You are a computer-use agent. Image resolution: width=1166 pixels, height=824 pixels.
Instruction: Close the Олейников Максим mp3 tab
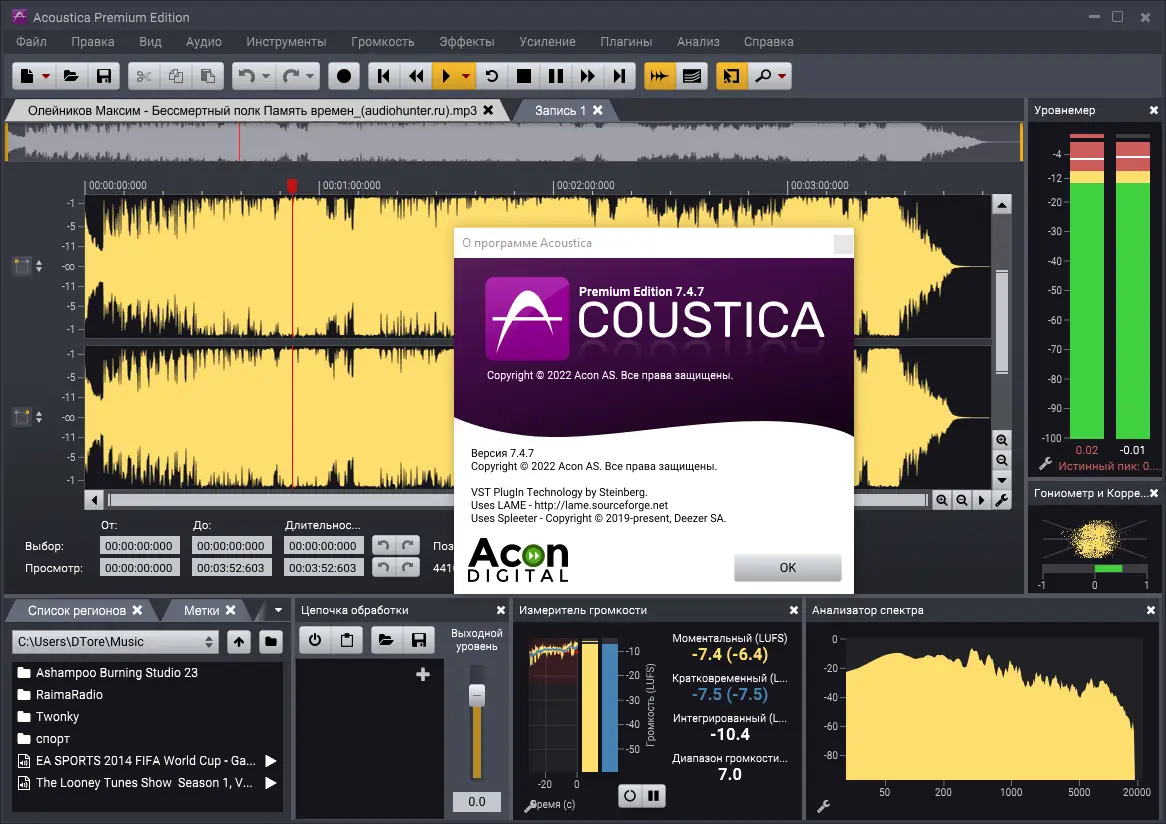click(x=488, y=110)
